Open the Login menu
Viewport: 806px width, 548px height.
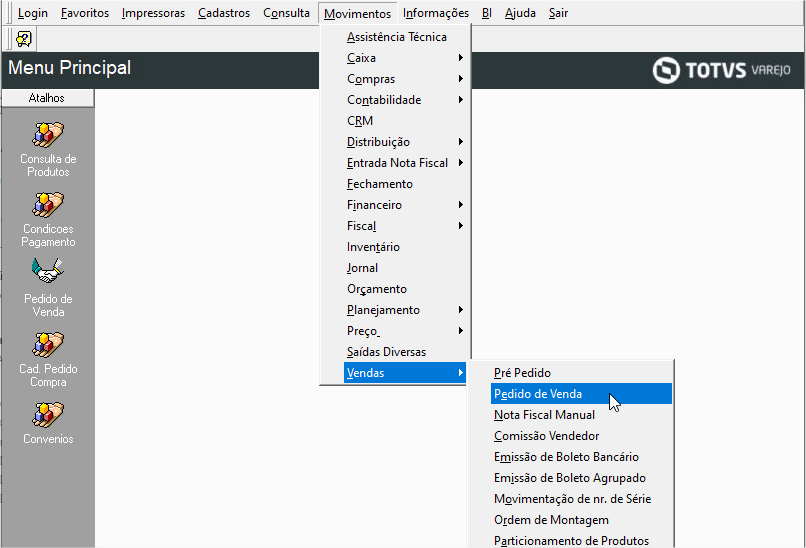(33, 13)
